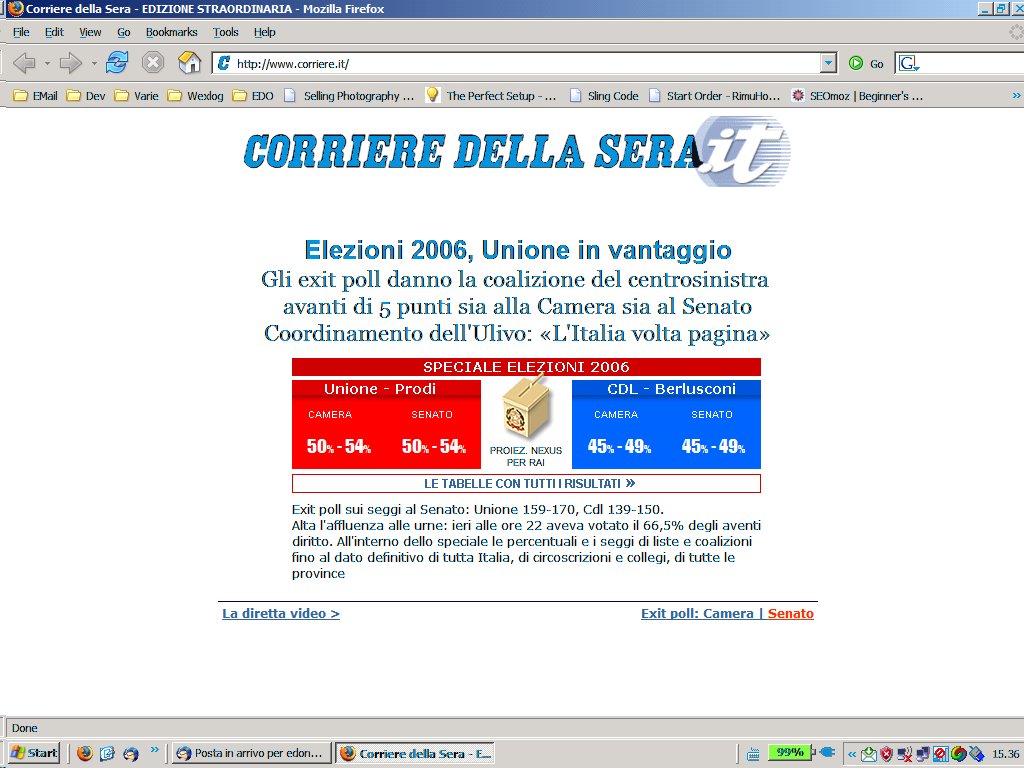Viewport: 1024px width, 768px height.
Task: Open Exit poll: Camera link
Action: tap(697, 613)
